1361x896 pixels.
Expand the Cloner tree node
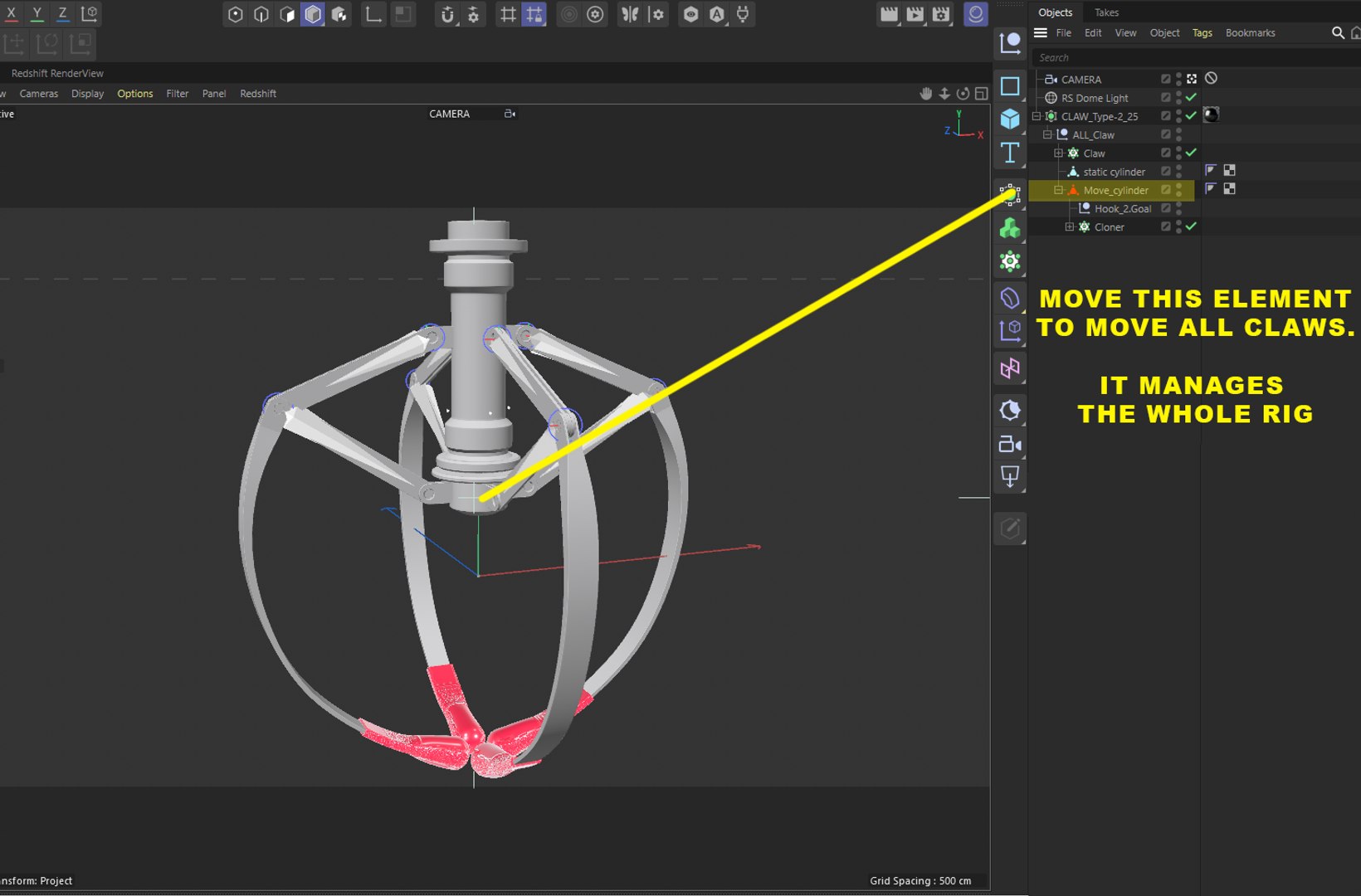pos(1070,226)
